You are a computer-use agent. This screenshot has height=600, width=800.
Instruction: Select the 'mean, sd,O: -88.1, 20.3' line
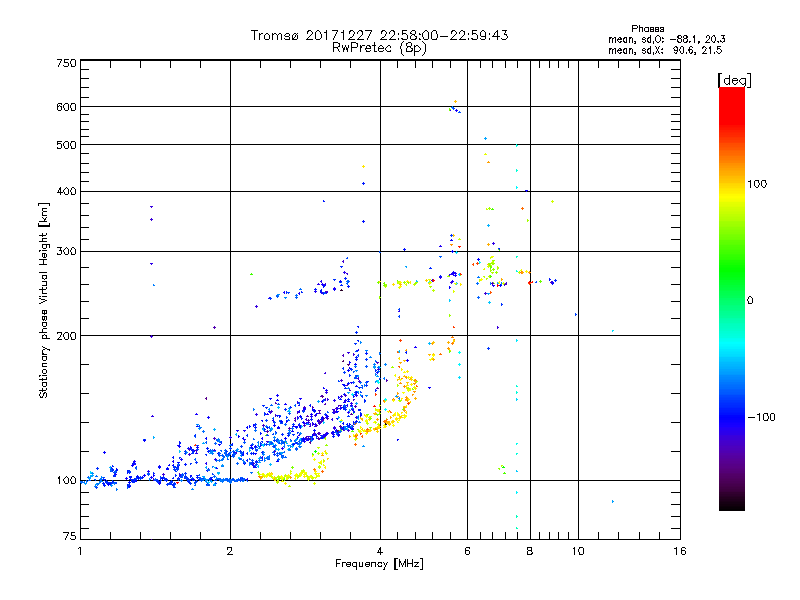click(666, 39)
